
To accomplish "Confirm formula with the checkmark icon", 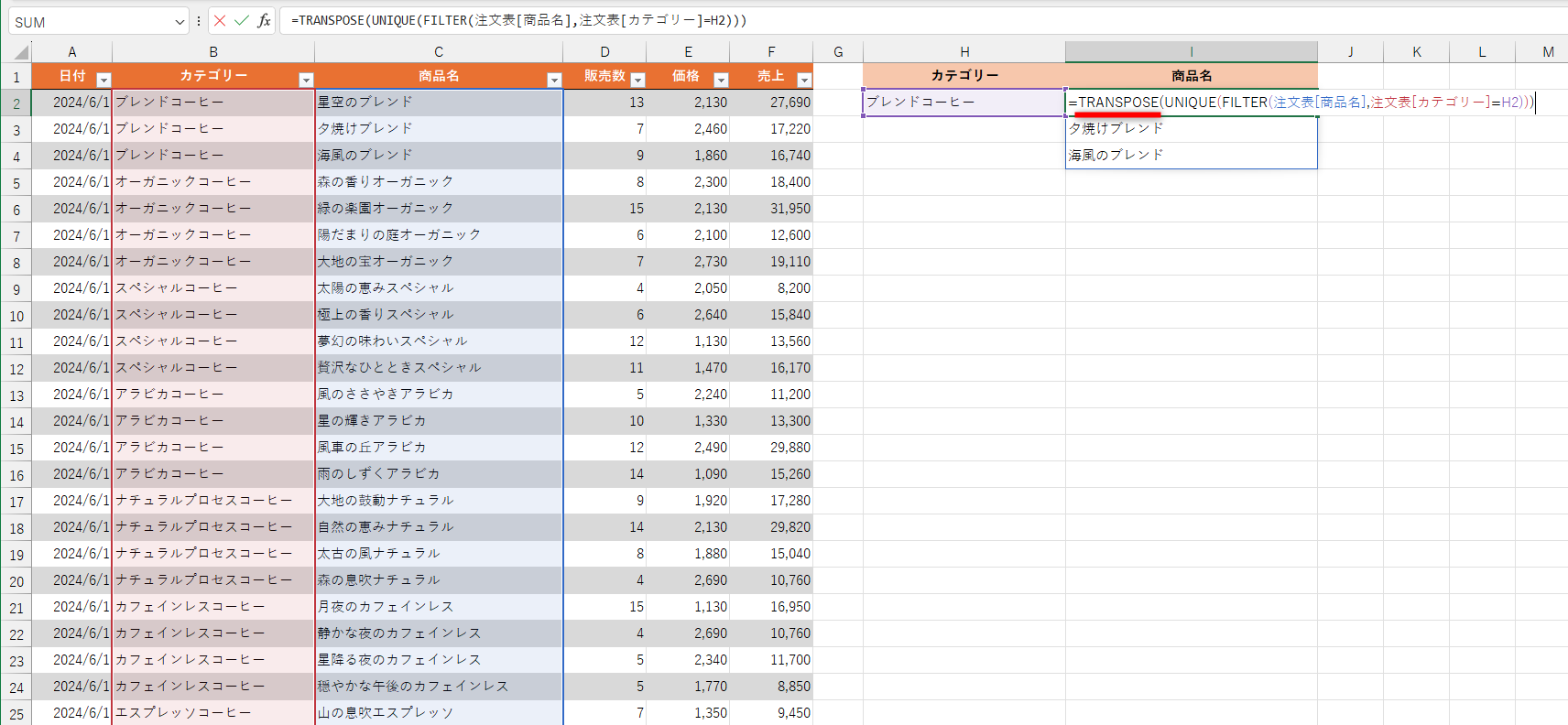I will point(242,21).
